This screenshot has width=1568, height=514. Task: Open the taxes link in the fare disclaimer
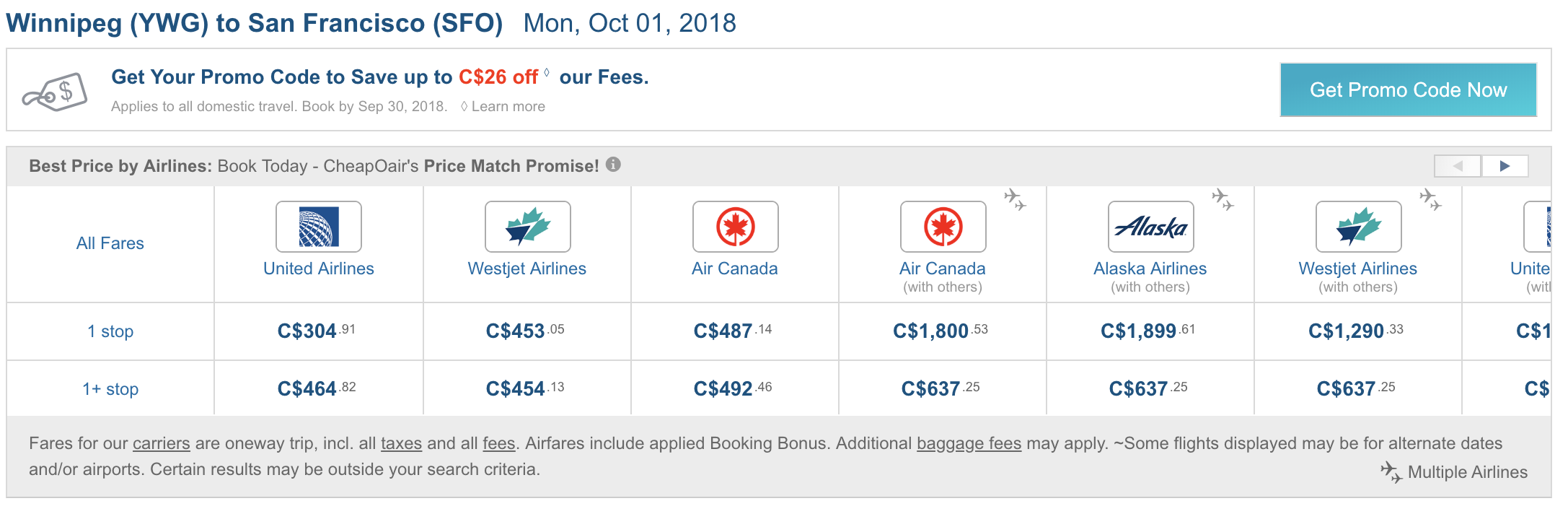pos(401,443)
